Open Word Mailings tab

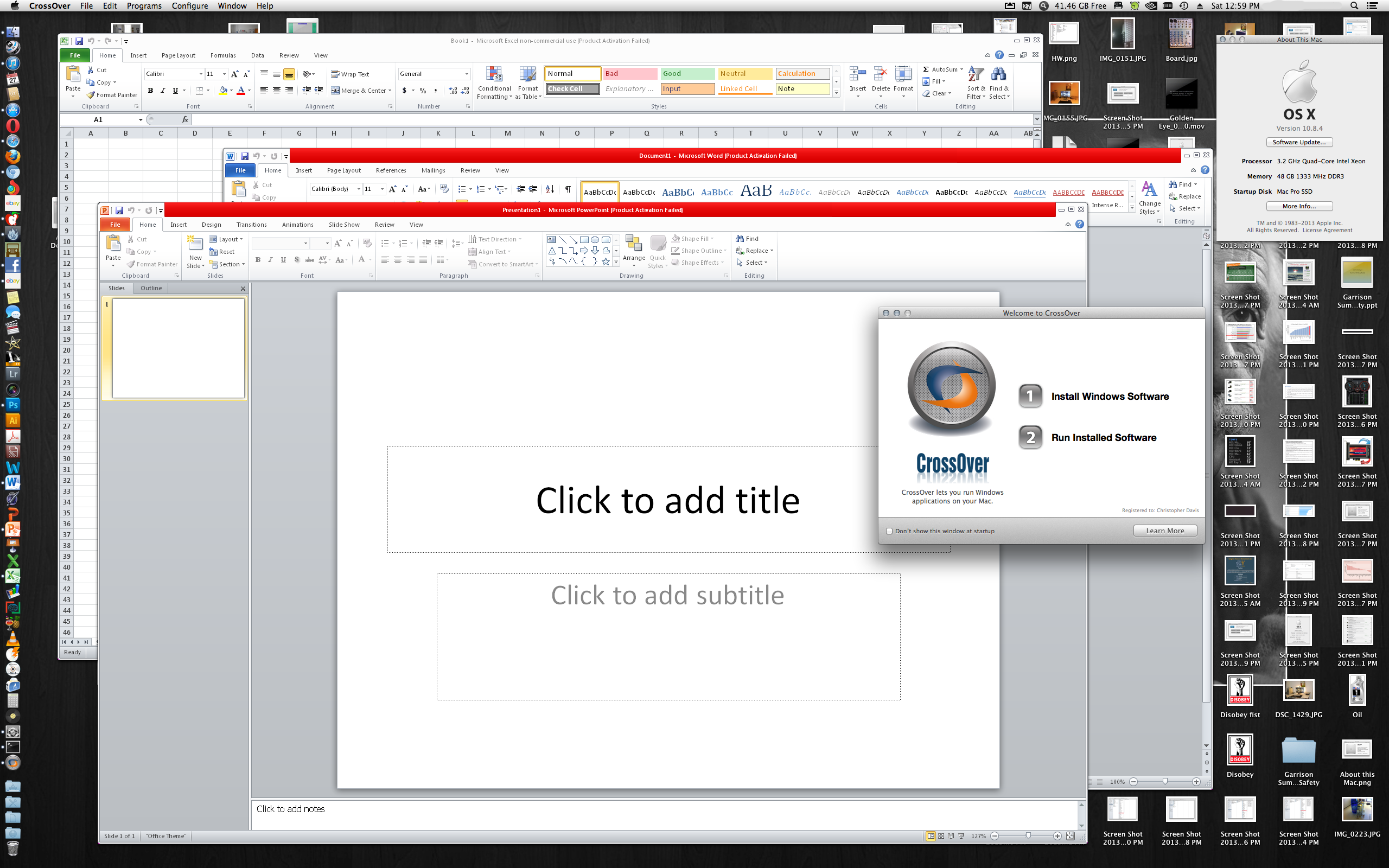pyautogui.click(x=433, y=170)
